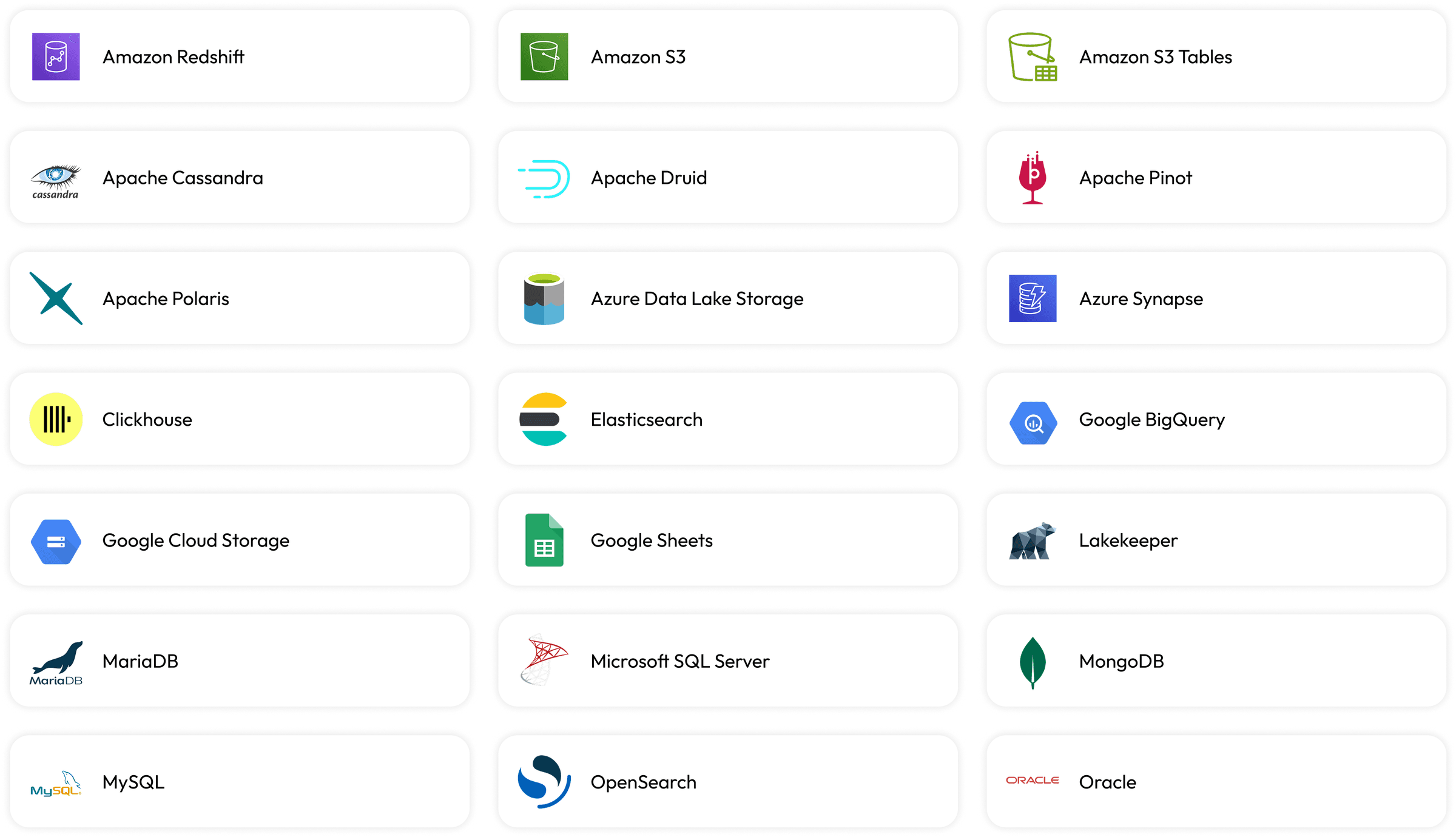This screenshot has height=837, width=1456.
Task: Click the Google BigQuery hexagon icon
Action: [x=1033, y=423]
